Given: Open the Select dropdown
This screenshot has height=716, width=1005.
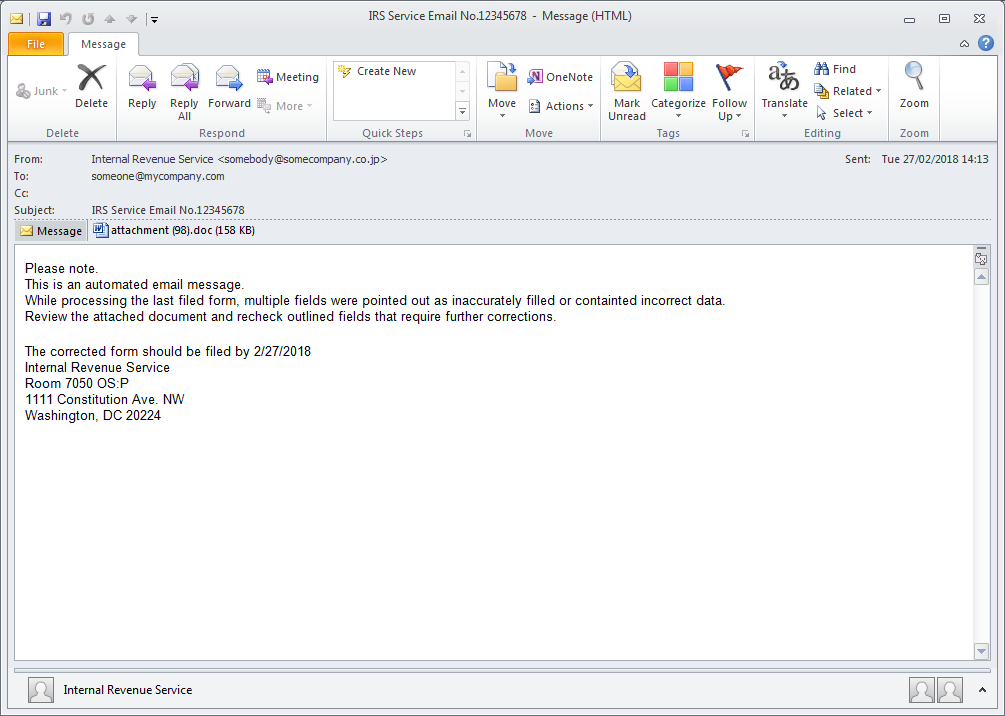Looking at the screenshot, I should [x=844, y=113].
